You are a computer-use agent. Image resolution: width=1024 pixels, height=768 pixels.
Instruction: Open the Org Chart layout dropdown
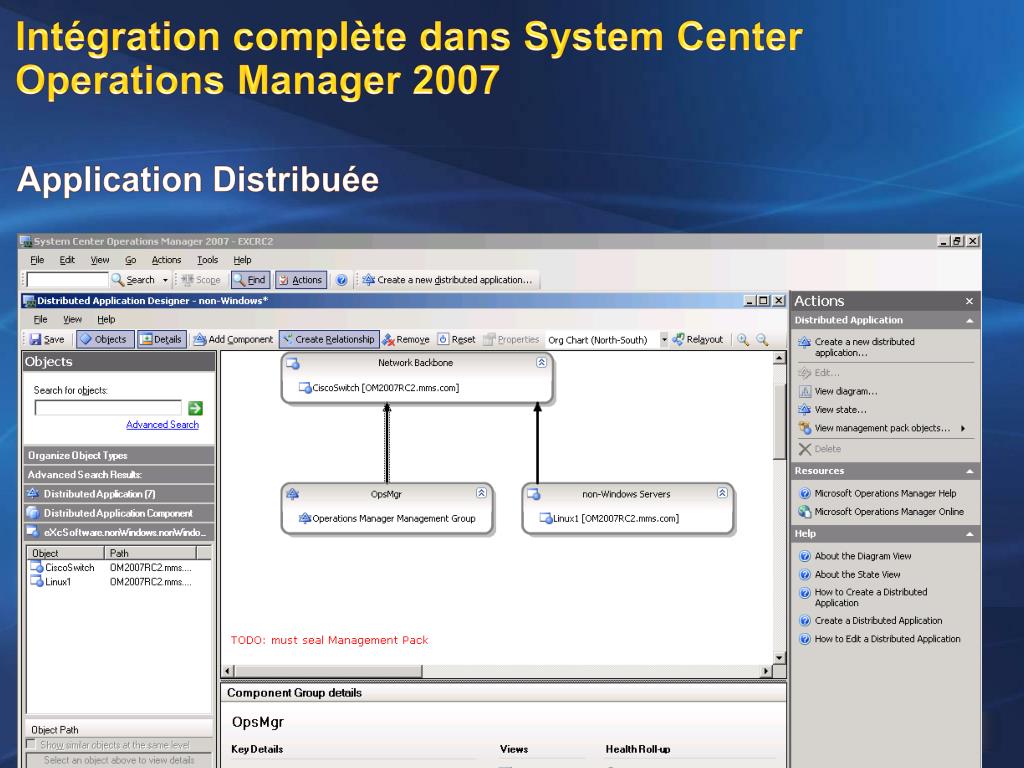tap(664, 340)
